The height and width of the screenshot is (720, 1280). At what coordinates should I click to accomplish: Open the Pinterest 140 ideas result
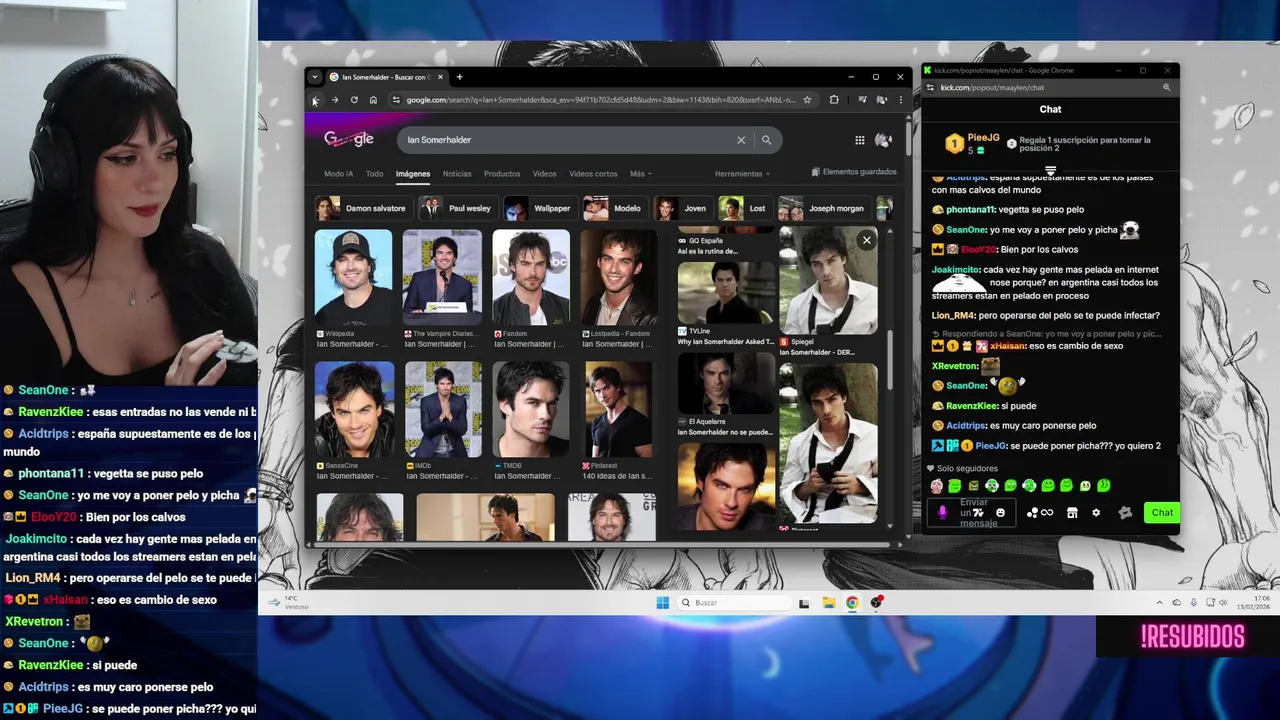click(x=618, y=409)
